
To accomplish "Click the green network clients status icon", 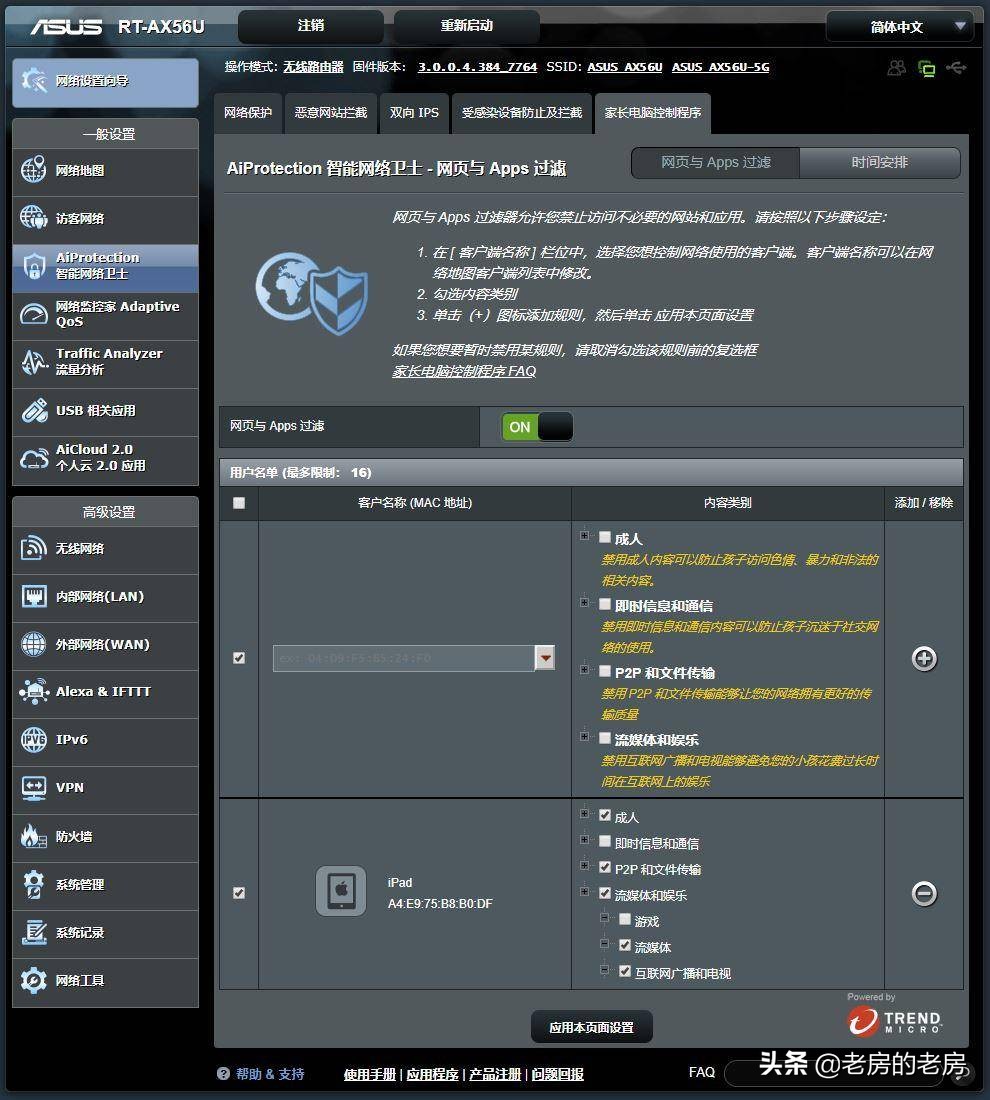I will click(x=926, y=68).
